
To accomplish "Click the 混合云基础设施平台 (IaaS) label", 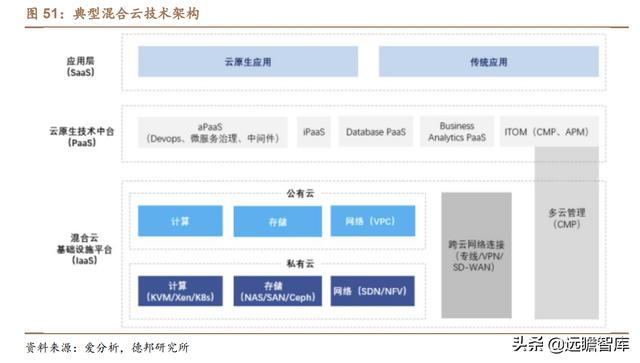I will (84, 249).
